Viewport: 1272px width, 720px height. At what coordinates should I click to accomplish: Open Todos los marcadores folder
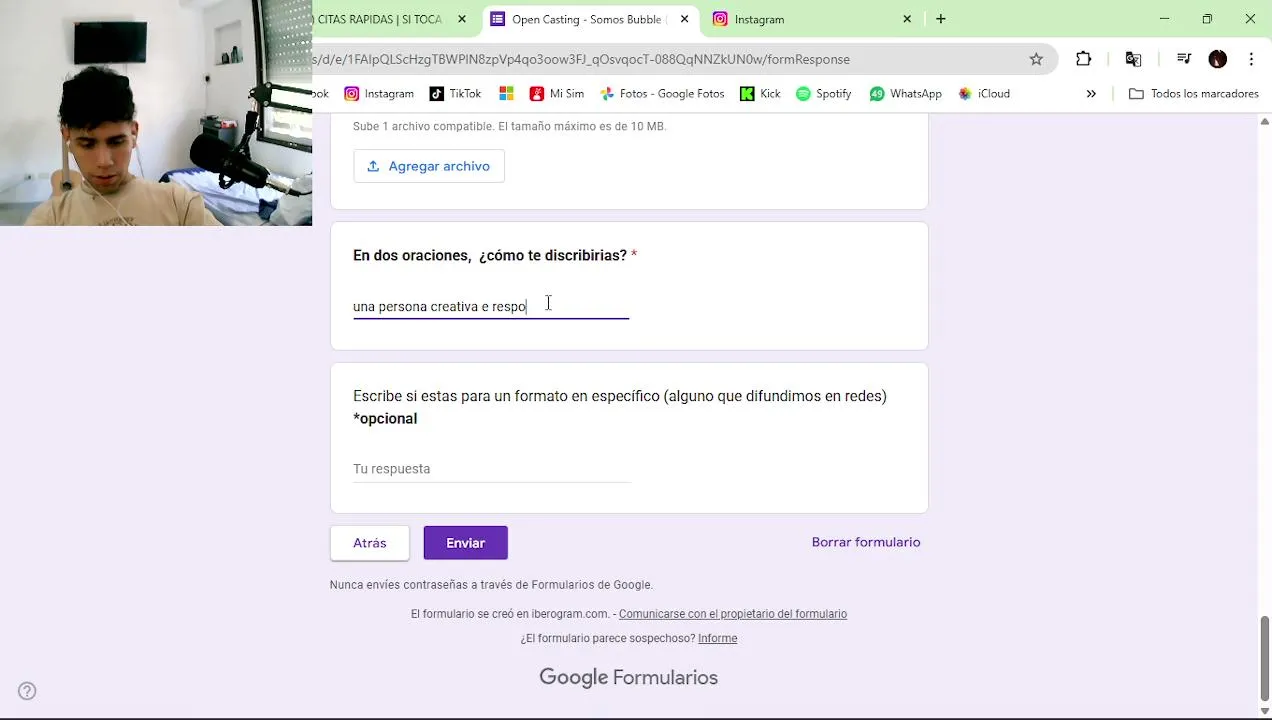[1193, 93]
